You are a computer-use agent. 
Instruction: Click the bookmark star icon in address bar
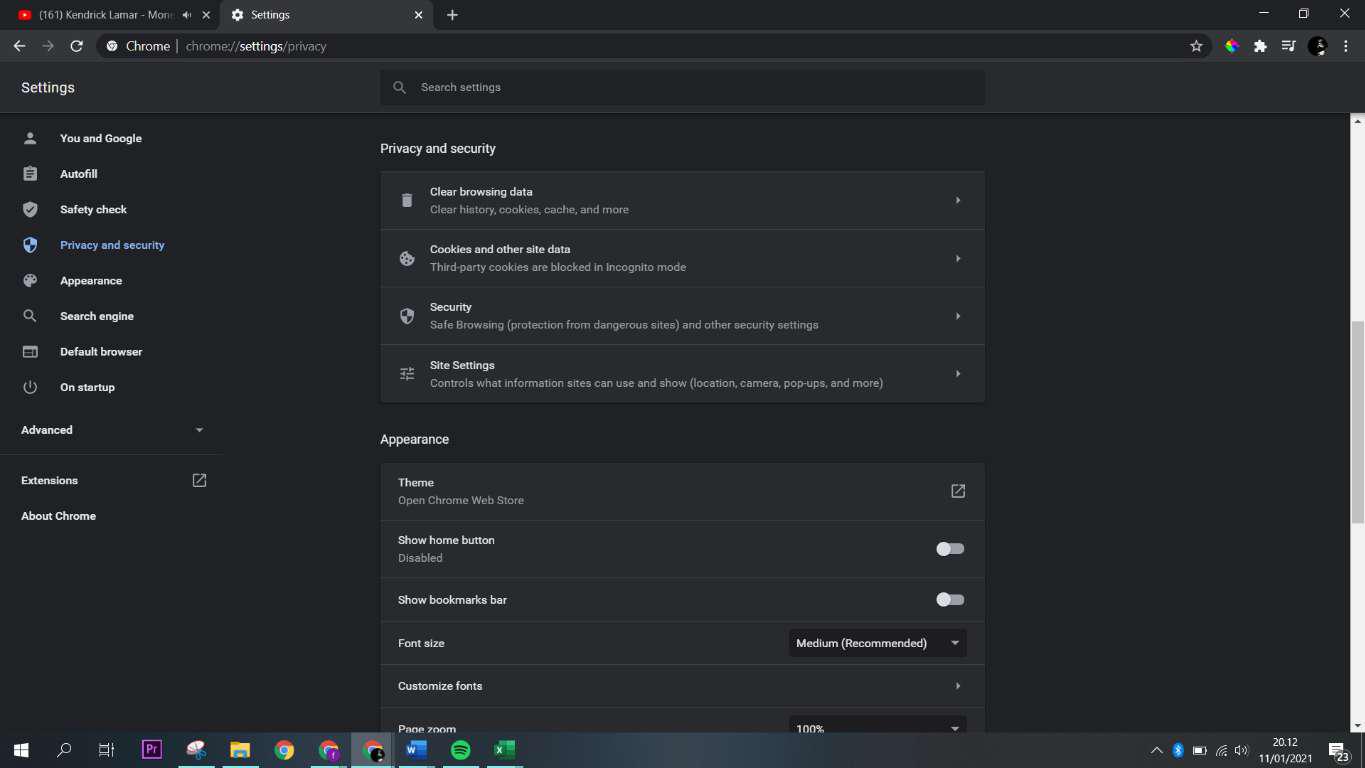(x=1196, y=46)
